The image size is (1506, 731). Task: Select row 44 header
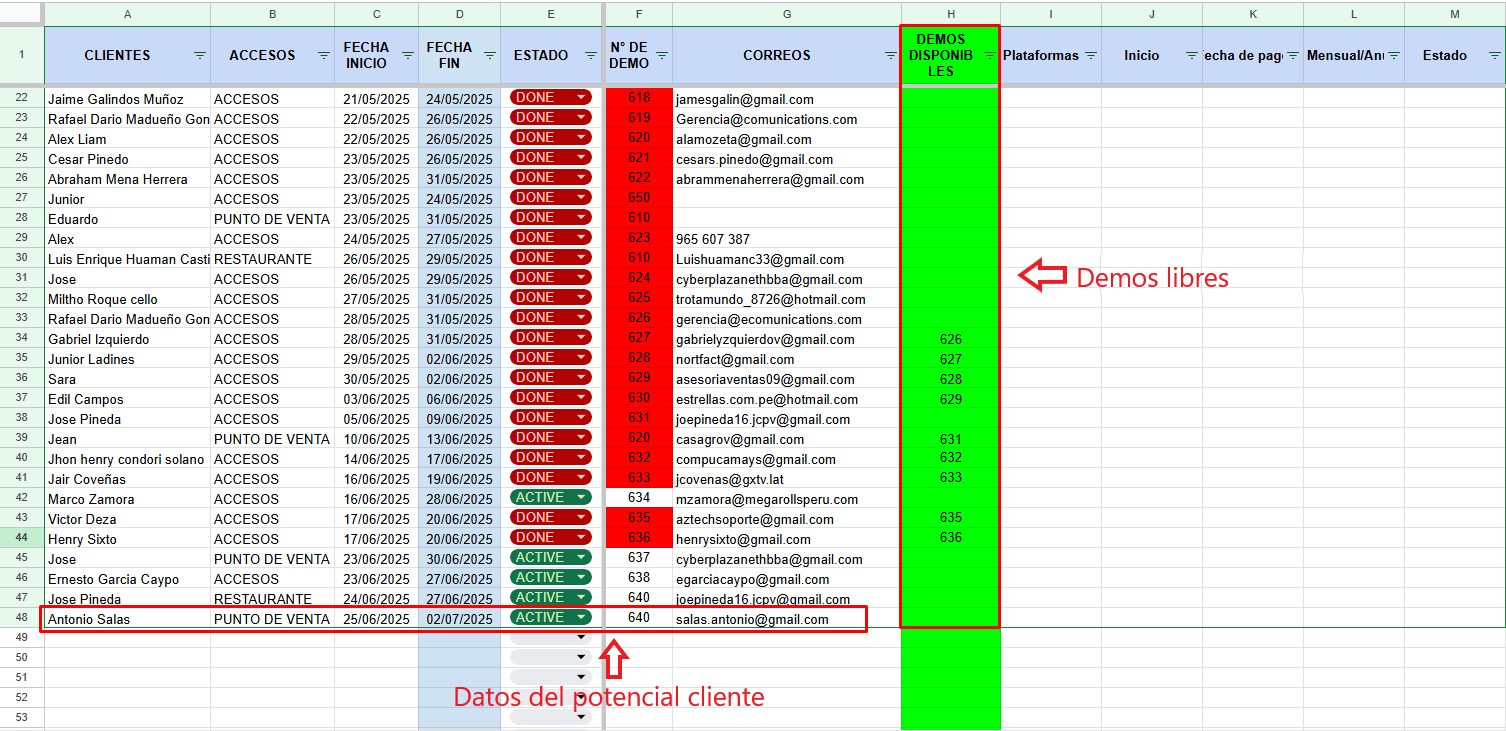[22, 538]
